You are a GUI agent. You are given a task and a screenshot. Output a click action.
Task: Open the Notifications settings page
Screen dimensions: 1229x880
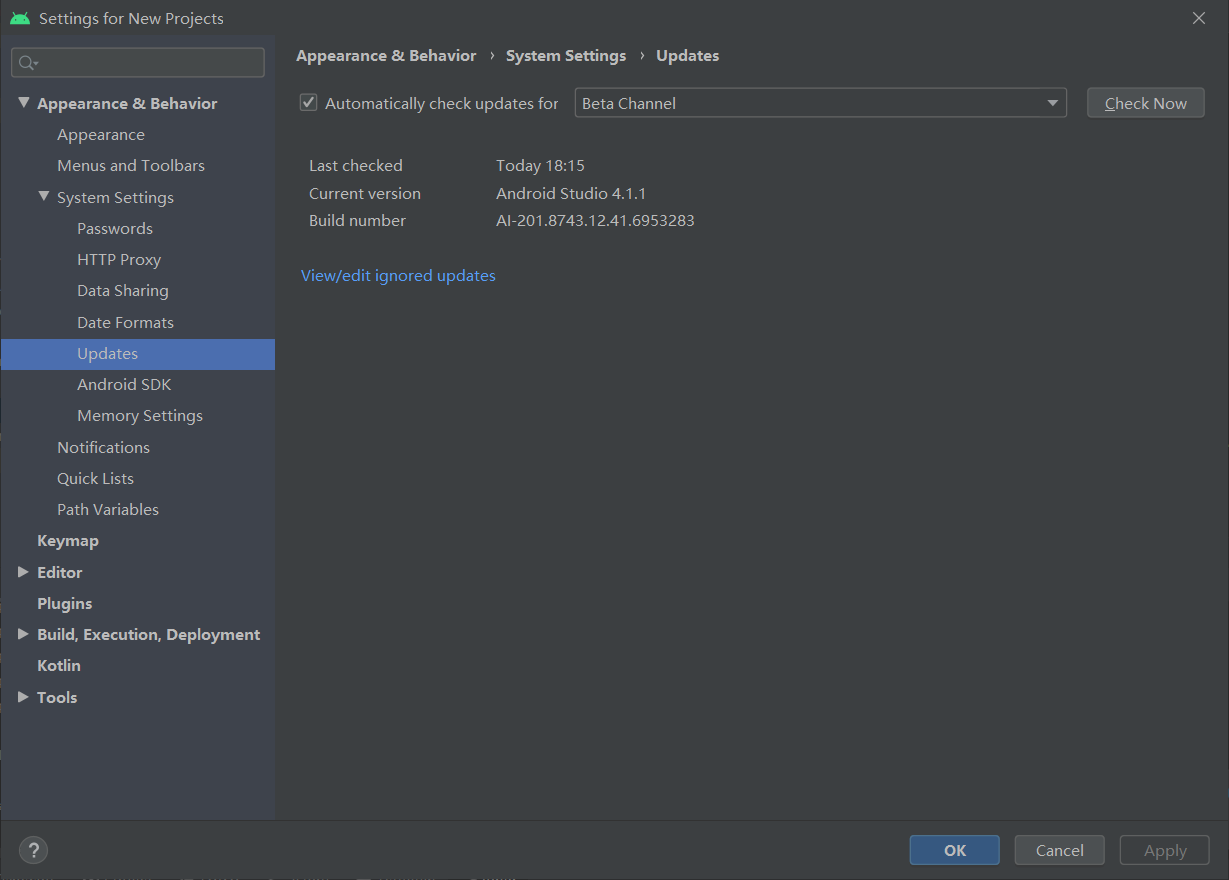coord(103,447)
